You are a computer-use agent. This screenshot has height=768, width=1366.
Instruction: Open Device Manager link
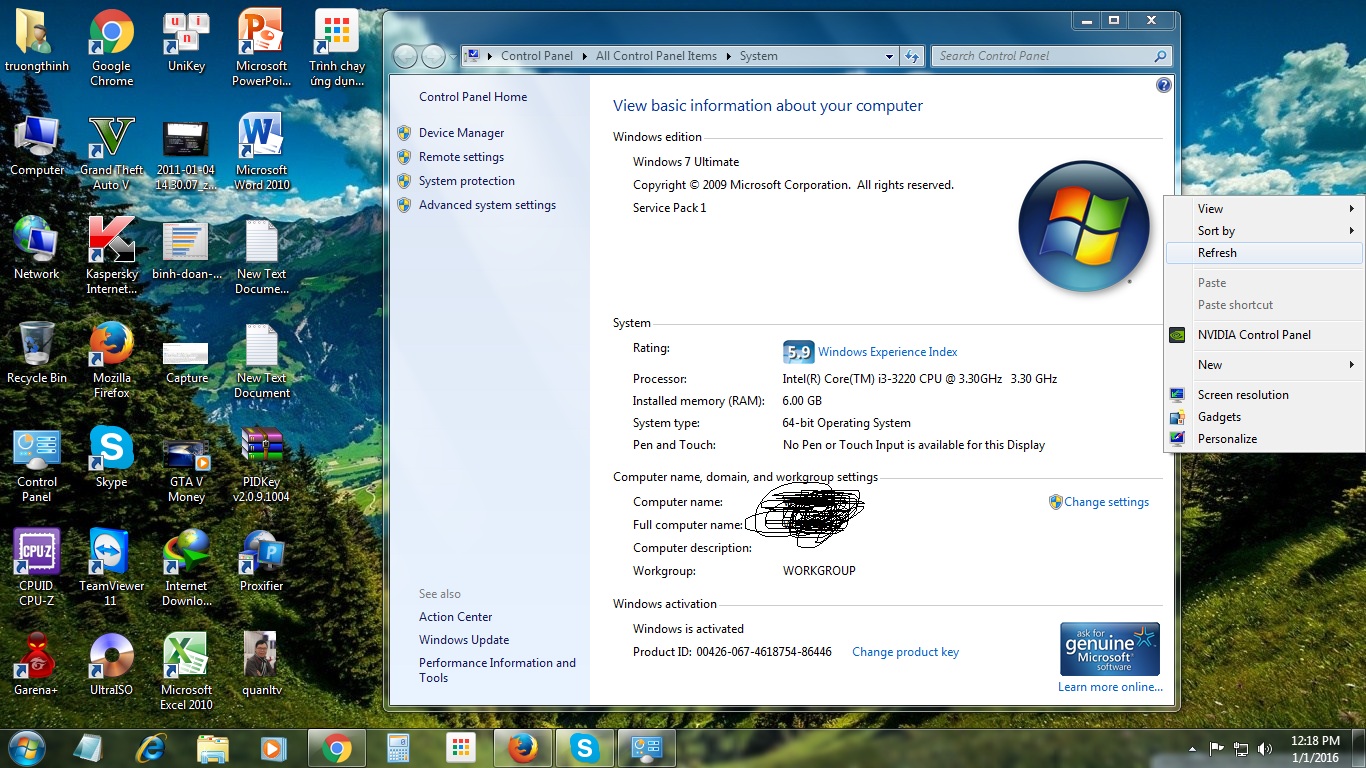461,133
